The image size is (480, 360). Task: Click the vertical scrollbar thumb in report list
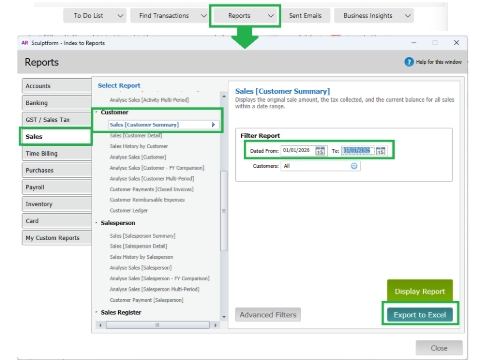coord(224,211)
